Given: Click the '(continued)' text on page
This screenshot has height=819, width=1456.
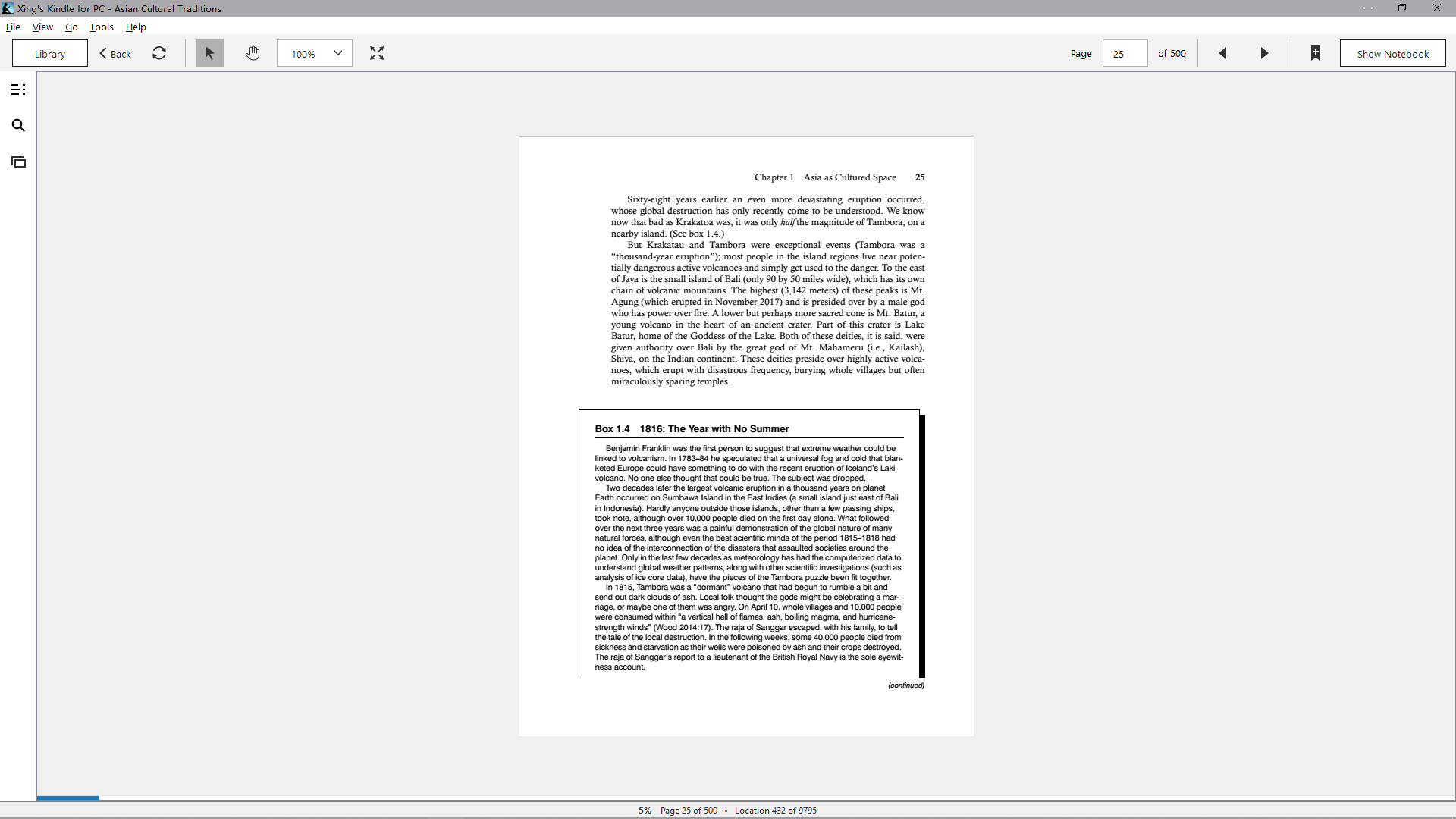Looking at the screenshot, I should (906, 685).
